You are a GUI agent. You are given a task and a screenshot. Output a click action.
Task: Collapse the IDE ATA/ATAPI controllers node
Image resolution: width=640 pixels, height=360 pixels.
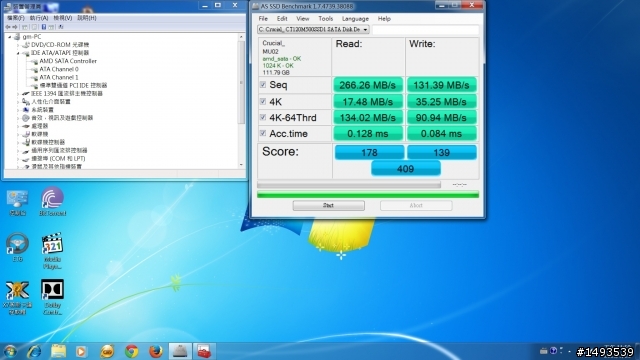coord(18,53)
